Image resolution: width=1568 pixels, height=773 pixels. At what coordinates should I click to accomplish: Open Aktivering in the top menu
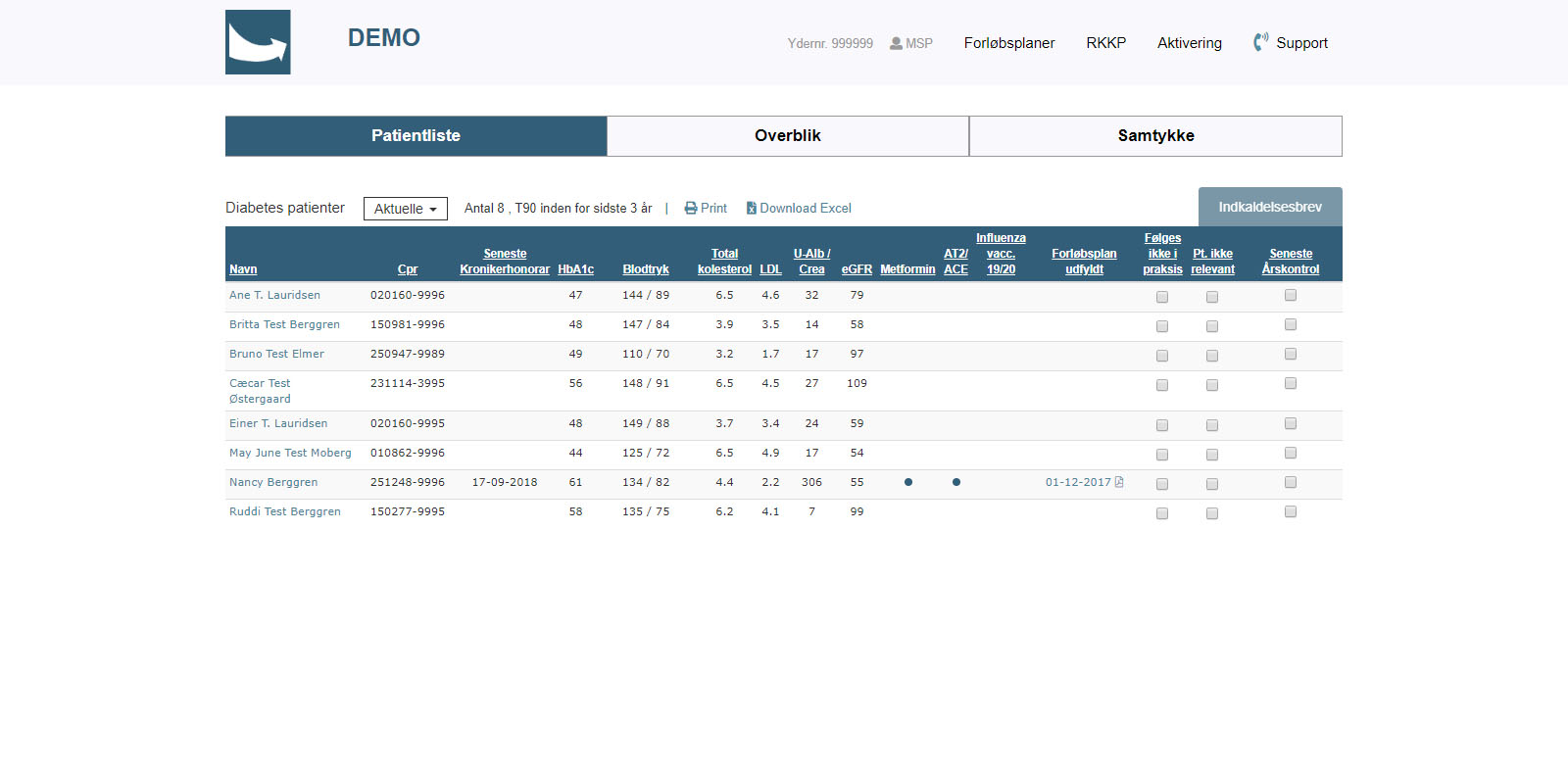tap(1190, 43)
